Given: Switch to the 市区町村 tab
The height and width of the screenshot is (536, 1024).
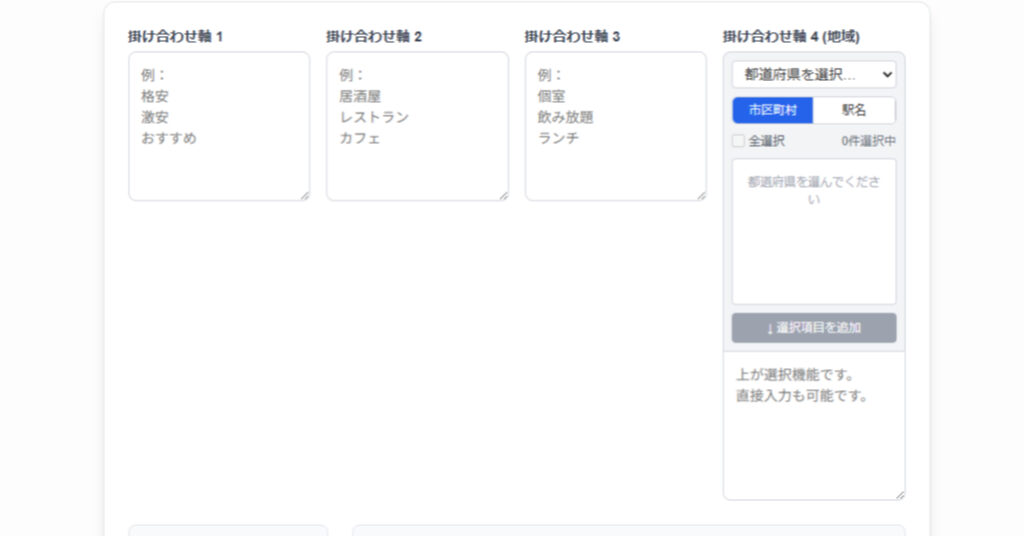Looking at the screenshot, I should tap(772, 110).
